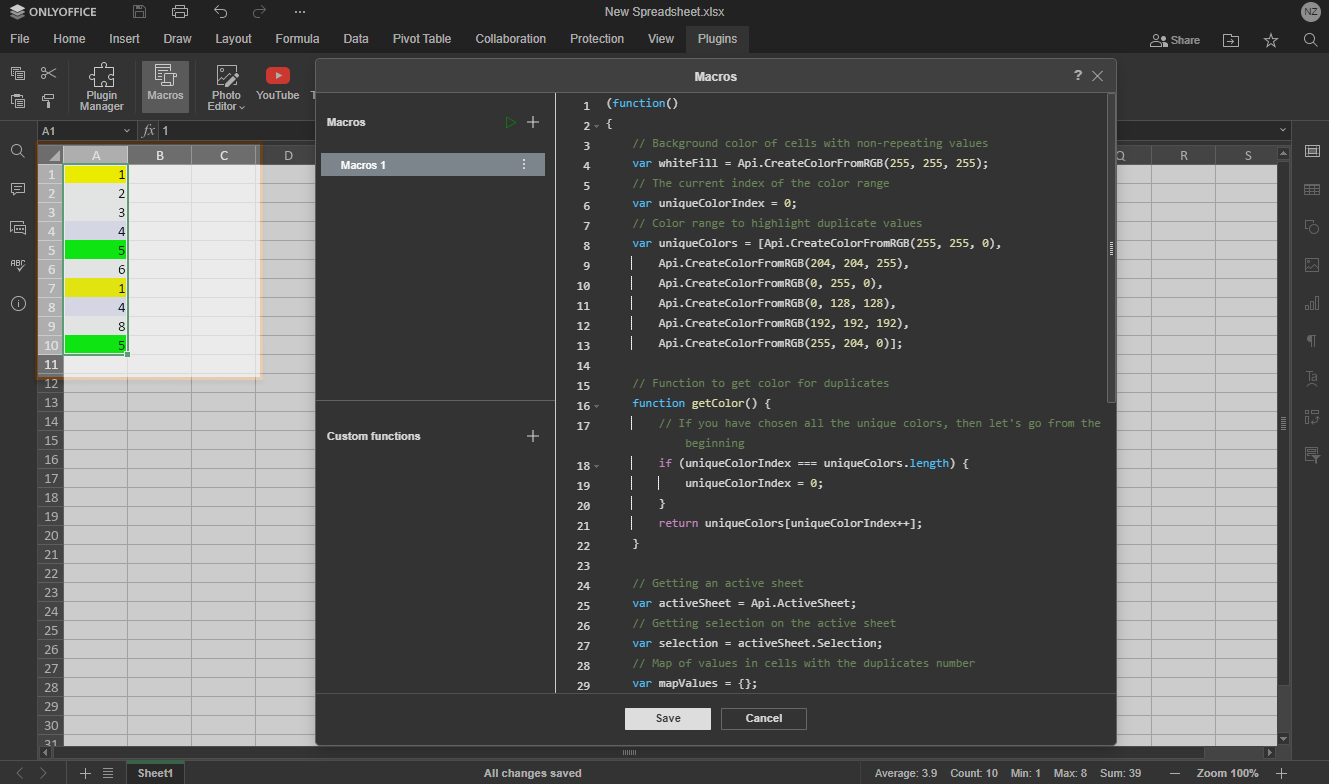Click the Share button

pos(1175,40)
